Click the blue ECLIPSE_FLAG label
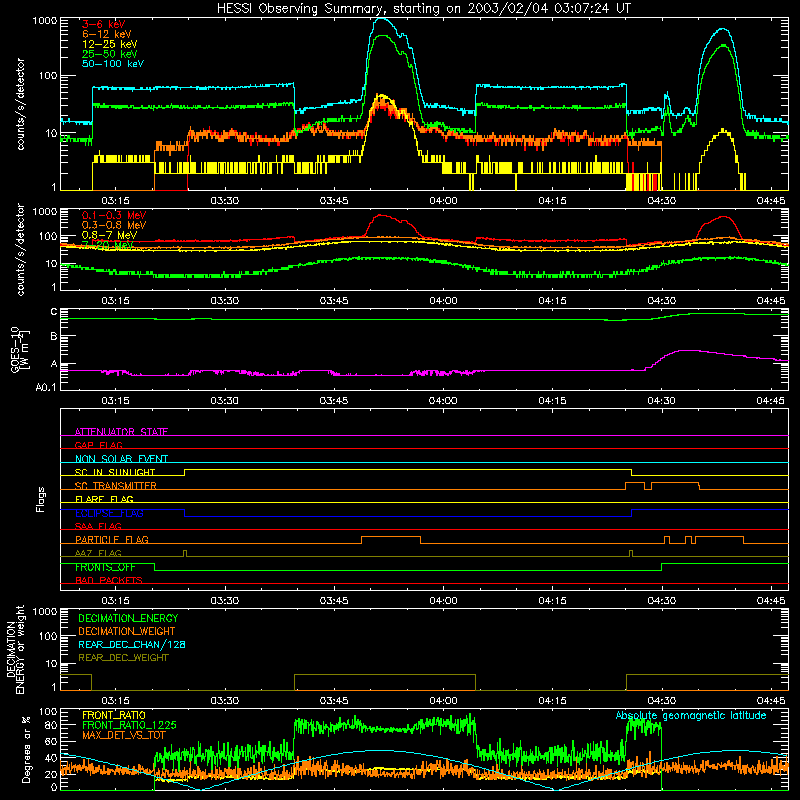800x800 pixels. click(x=109, y=513)
